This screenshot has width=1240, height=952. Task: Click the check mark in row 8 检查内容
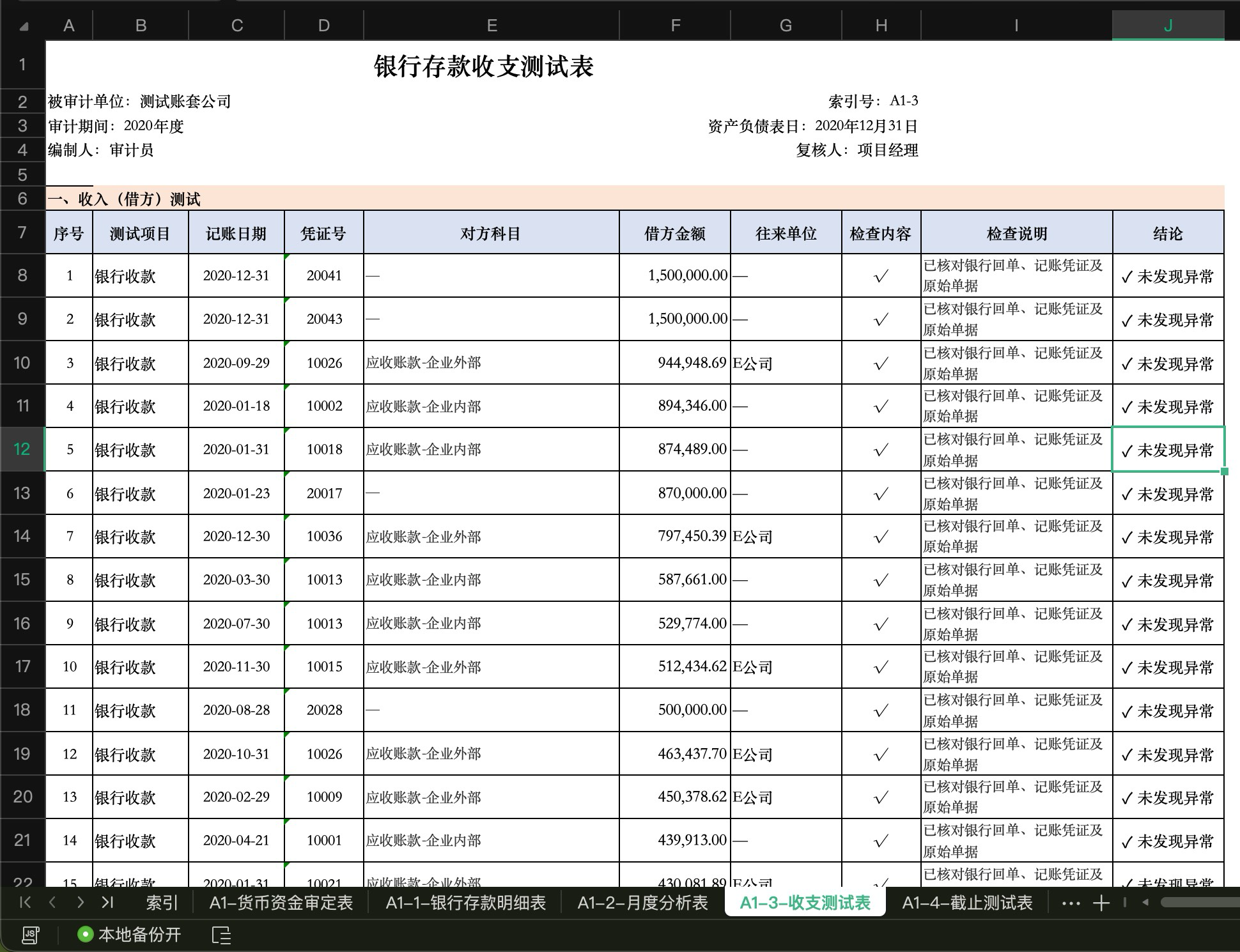tap(881, 276)
